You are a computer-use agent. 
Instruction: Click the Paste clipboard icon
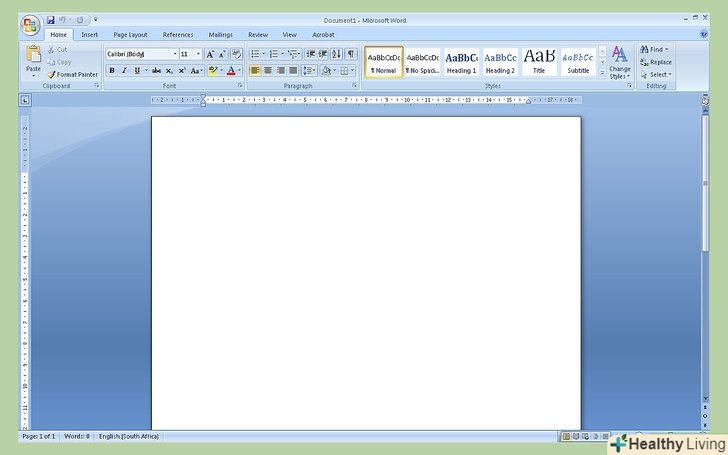pyautogui.click(x=33, y=56)
